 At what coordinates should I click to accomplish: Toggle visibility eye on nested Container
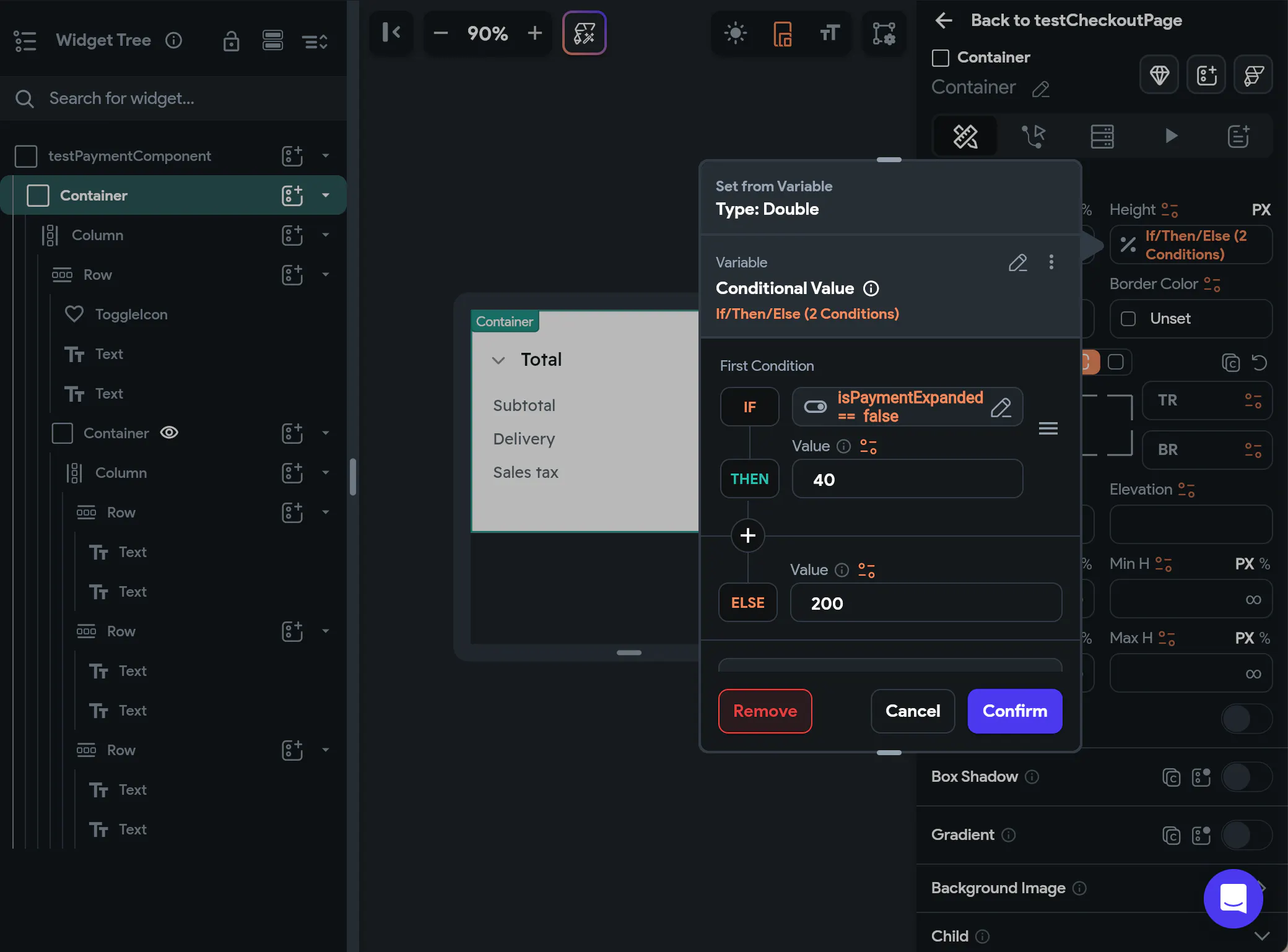coord(169,433)
